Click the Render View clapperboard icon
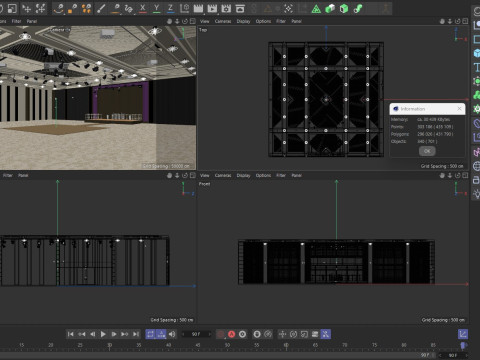The height and width of the screenshot is (360, 480). 198,8
